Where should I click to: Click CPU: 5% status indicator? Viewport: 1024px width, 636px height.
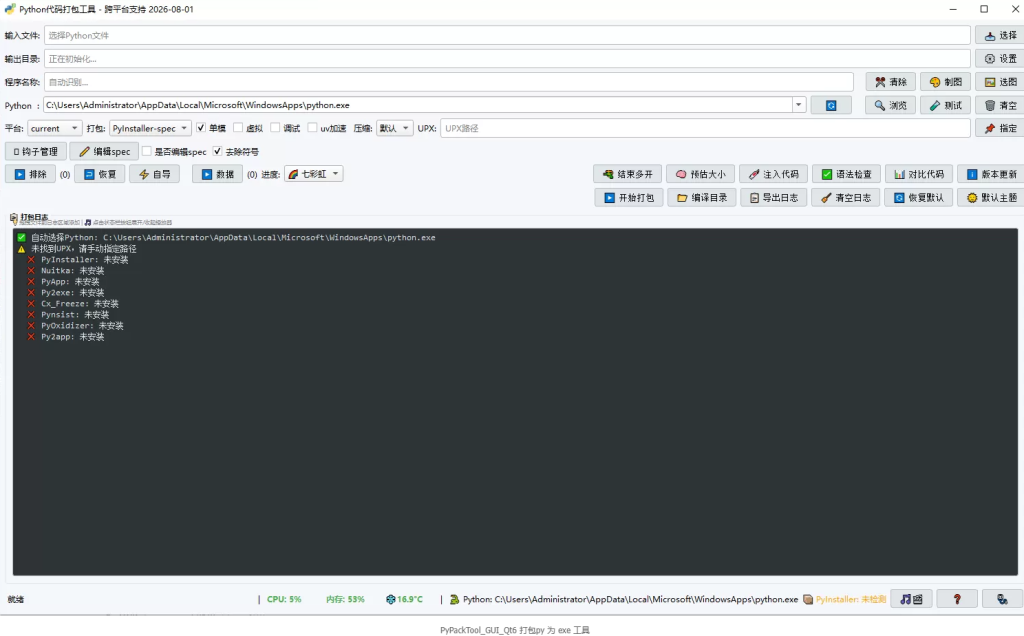point(284,599)
